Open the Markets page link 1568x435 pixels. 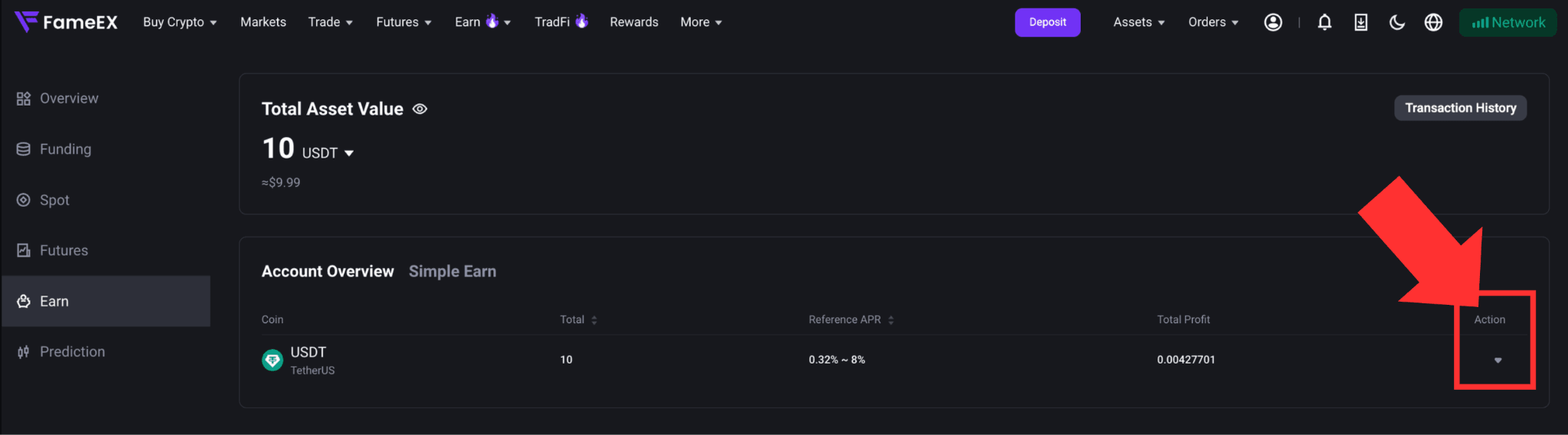263,22
